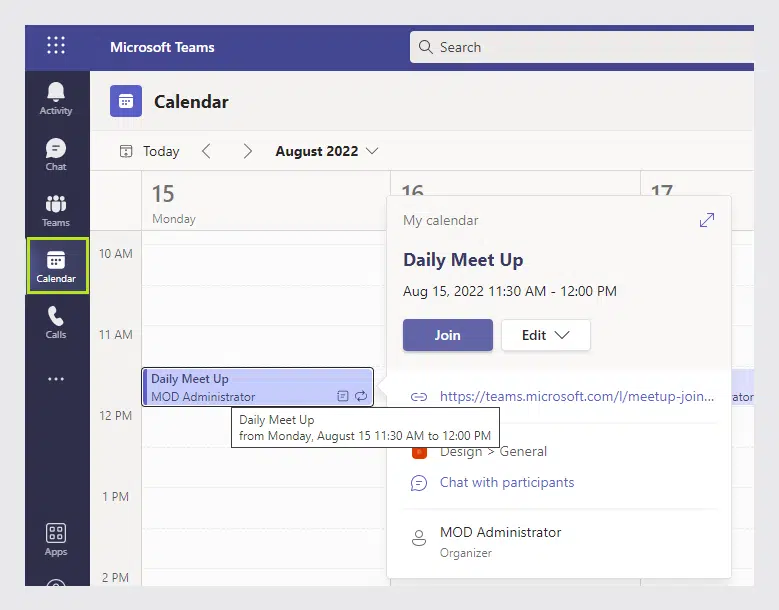Click the link icon beside meeting URL
The image size is (779, 610).
tap(419, 397)
